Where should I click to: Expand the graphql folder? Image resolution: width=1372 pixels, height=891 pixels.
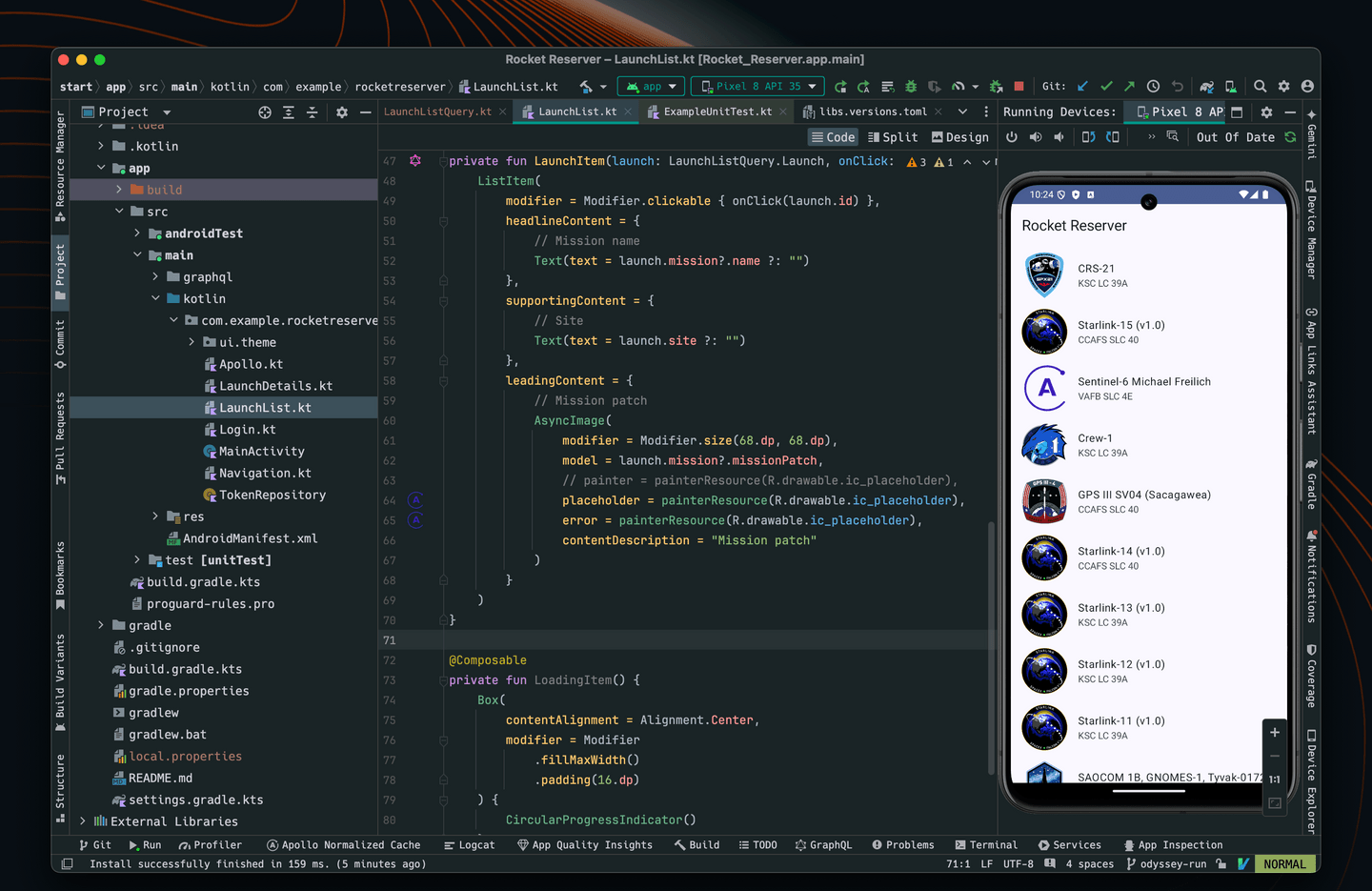(153, 276)
